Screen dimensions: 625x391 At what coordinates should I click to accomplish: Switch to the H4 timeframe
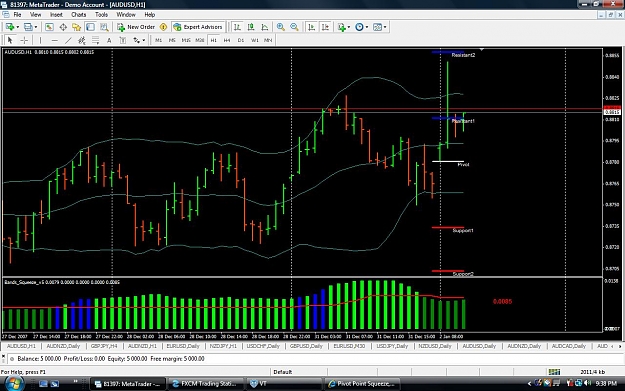[x=227, y=40]
